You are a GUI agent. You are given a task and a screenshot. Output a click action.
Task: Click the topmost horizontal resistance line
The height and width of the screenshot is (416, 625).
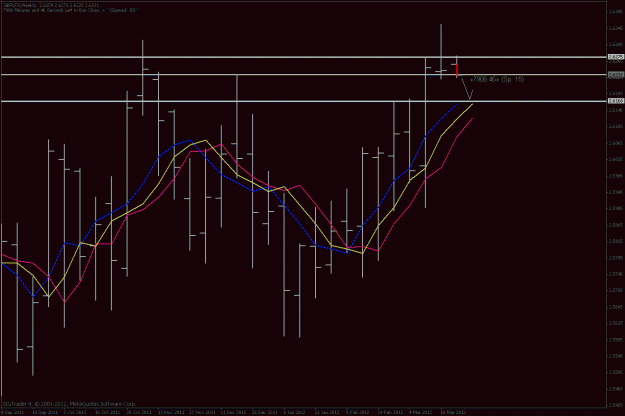303,57
